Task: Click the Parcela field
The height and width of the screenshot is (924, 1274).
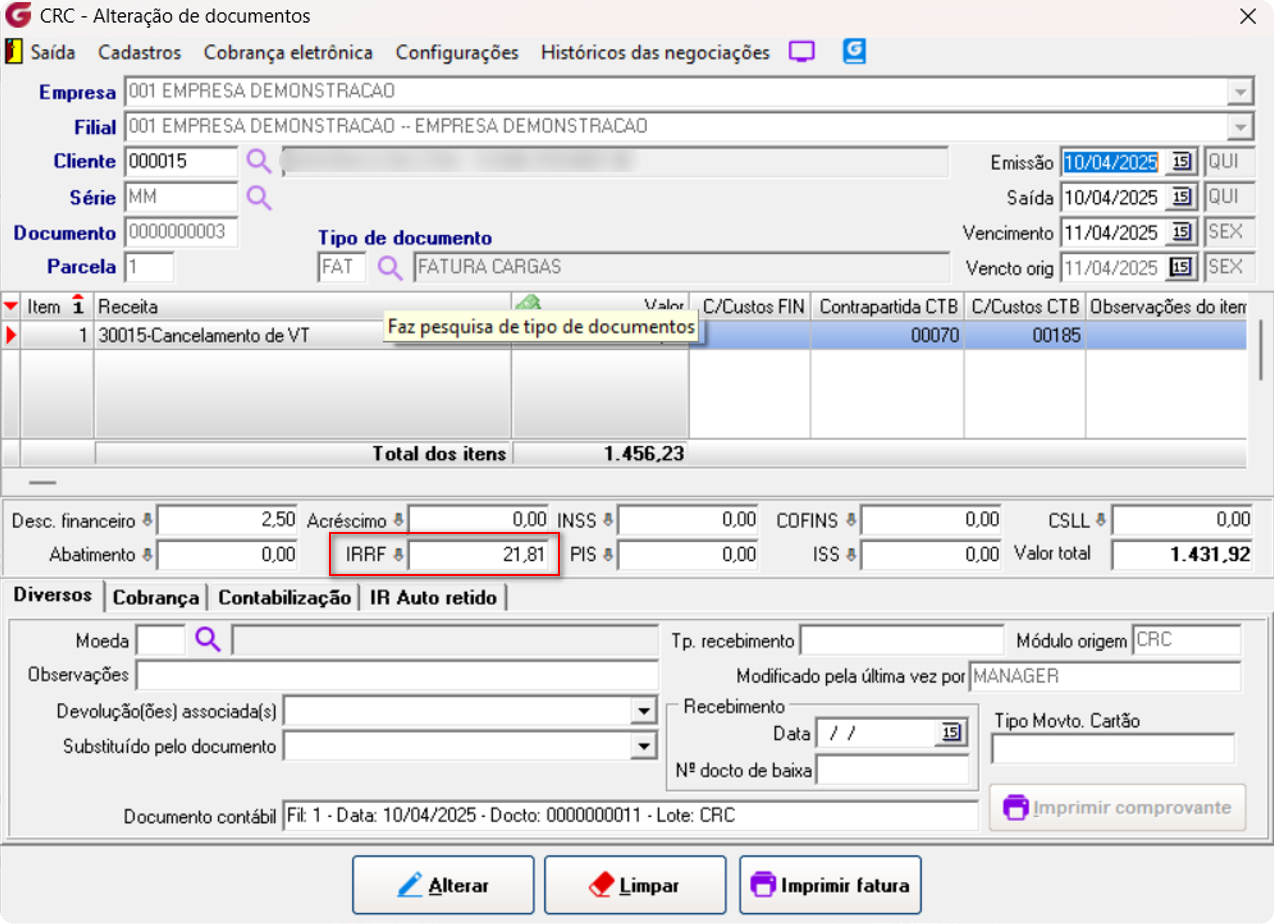Action: pos(149,267)
